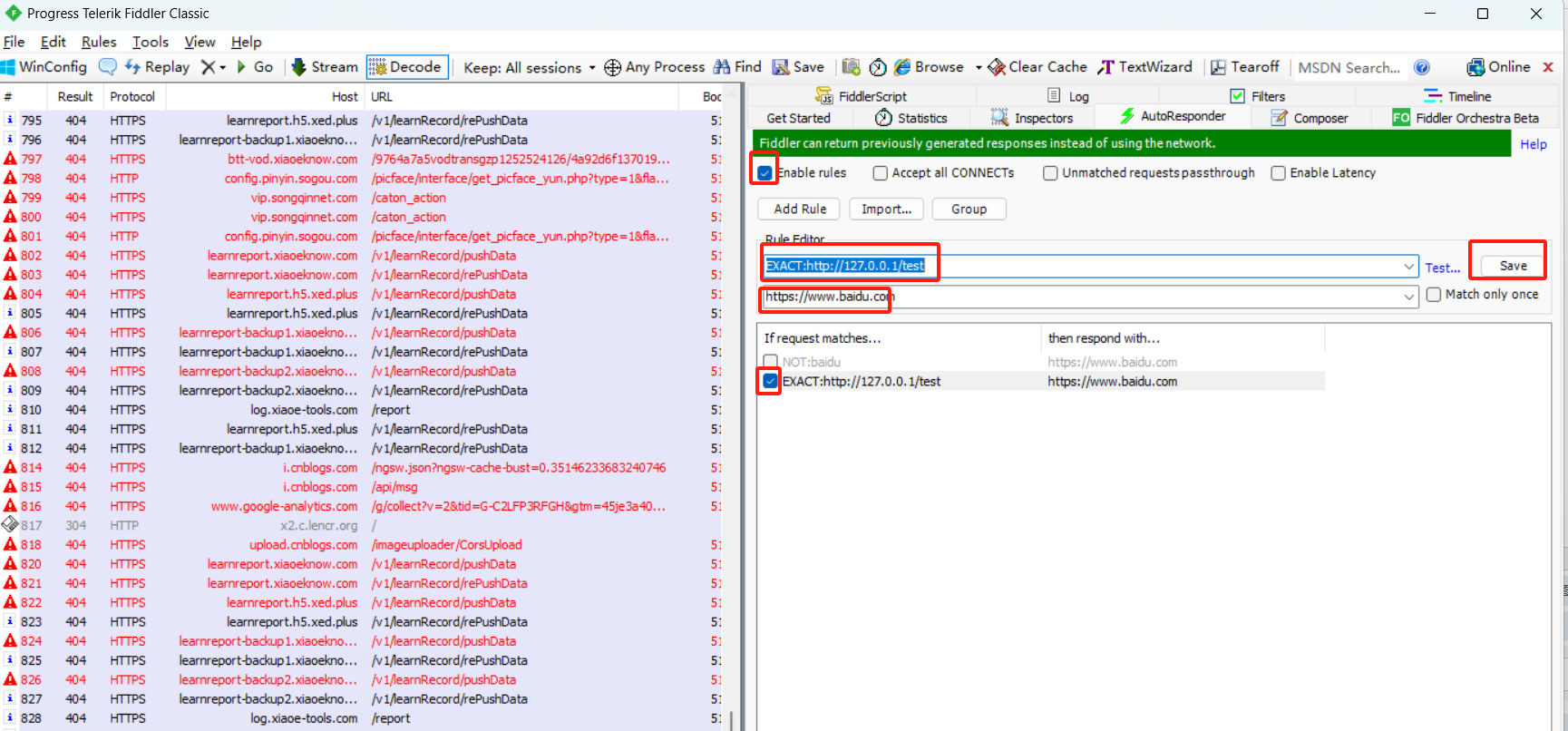Image resolution: width=1568 pixels, height=731 pixels.
Task: Click the Test... link
Action: click(1442, 268)
